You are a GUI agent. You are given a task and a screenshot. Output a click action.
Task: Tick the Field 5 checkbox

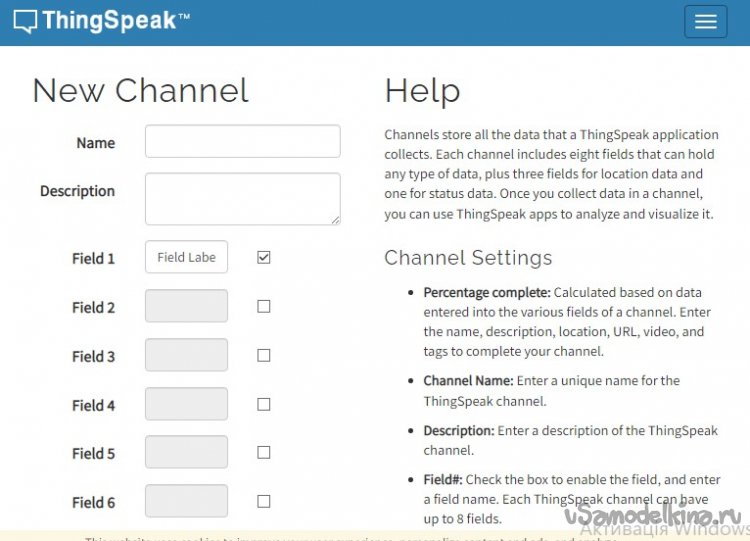tap(264, 452)
